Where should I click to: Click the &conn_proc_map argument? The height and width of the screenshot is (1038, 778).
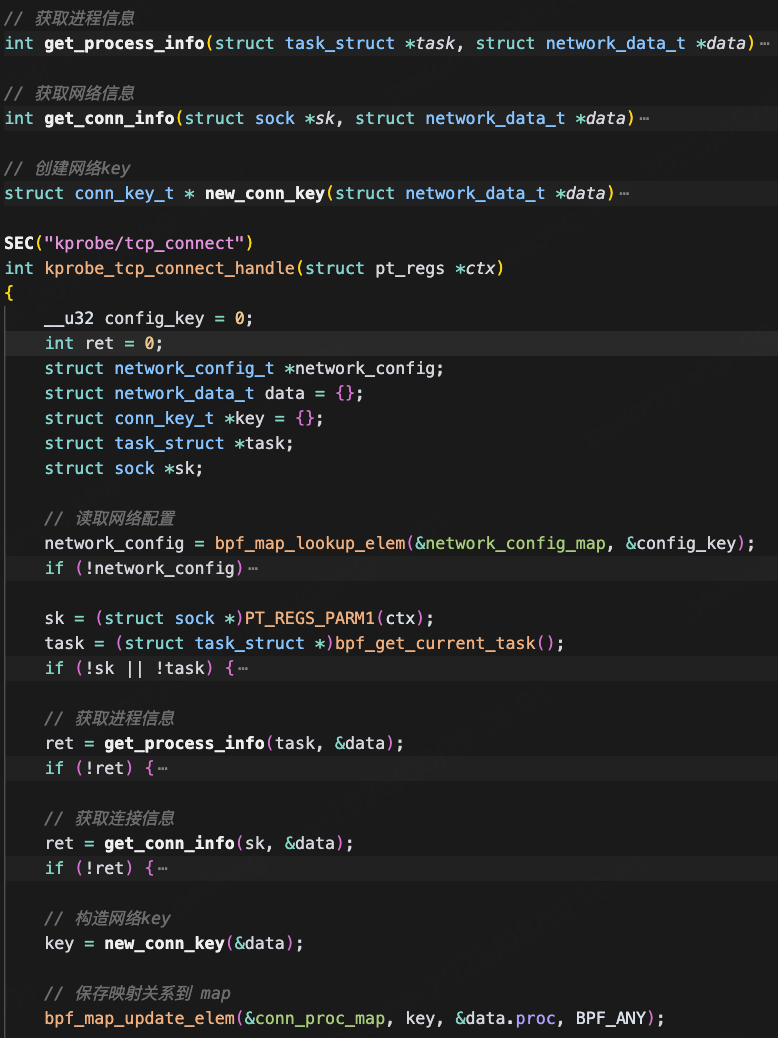pos(315,1018)
